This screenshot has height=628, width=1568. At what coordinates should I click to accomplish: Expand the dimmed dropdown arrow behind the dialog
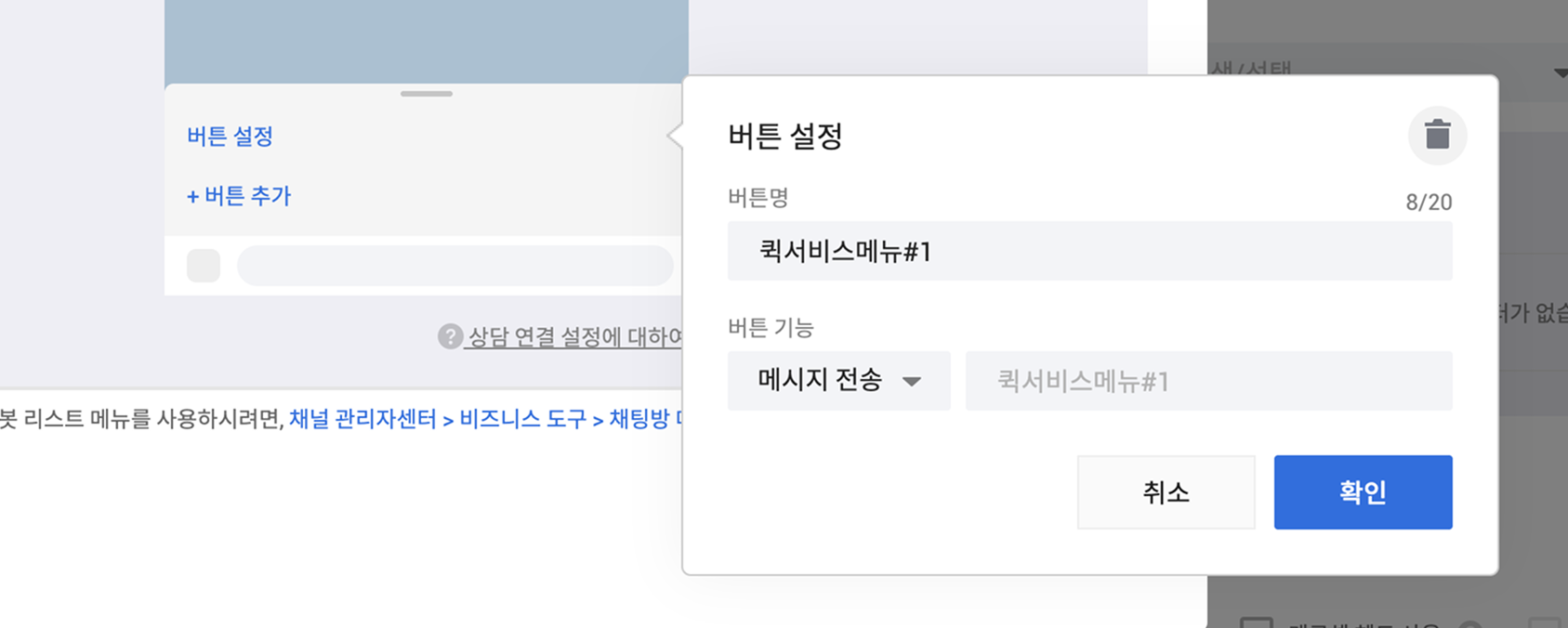click(1560, 73)
